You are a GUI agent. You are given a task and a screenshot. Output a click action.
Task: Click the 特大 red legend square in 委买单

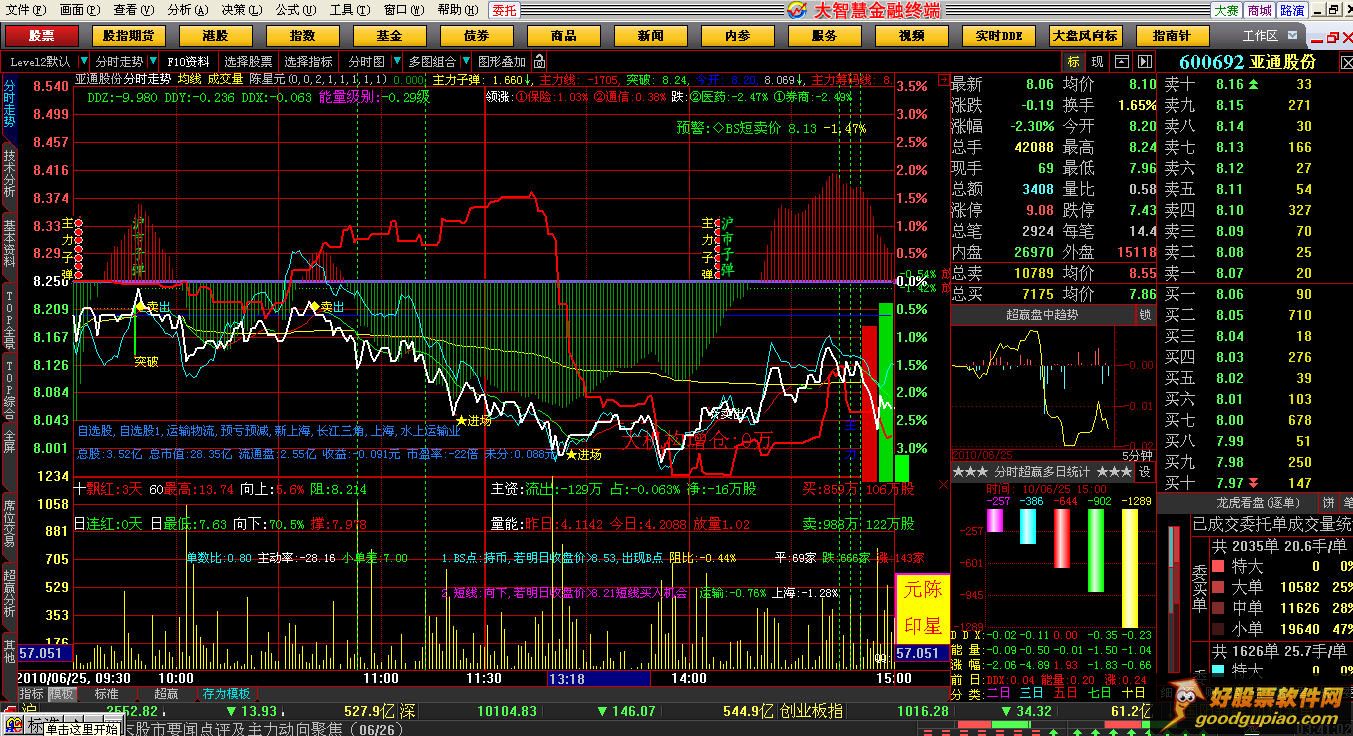coord(1219,566)
